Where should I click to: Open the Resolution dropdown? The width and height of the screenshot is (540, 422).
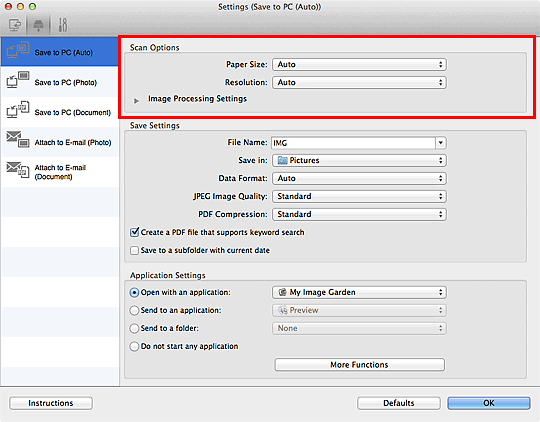coord(359,82)
